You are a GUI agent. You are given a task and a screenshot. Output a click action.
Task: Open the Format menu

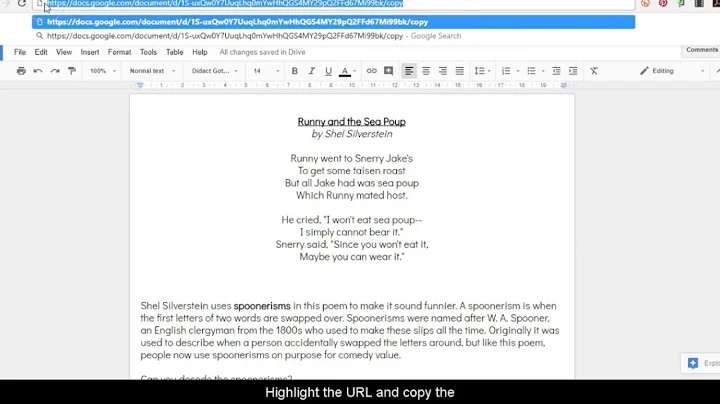point(119,52)
